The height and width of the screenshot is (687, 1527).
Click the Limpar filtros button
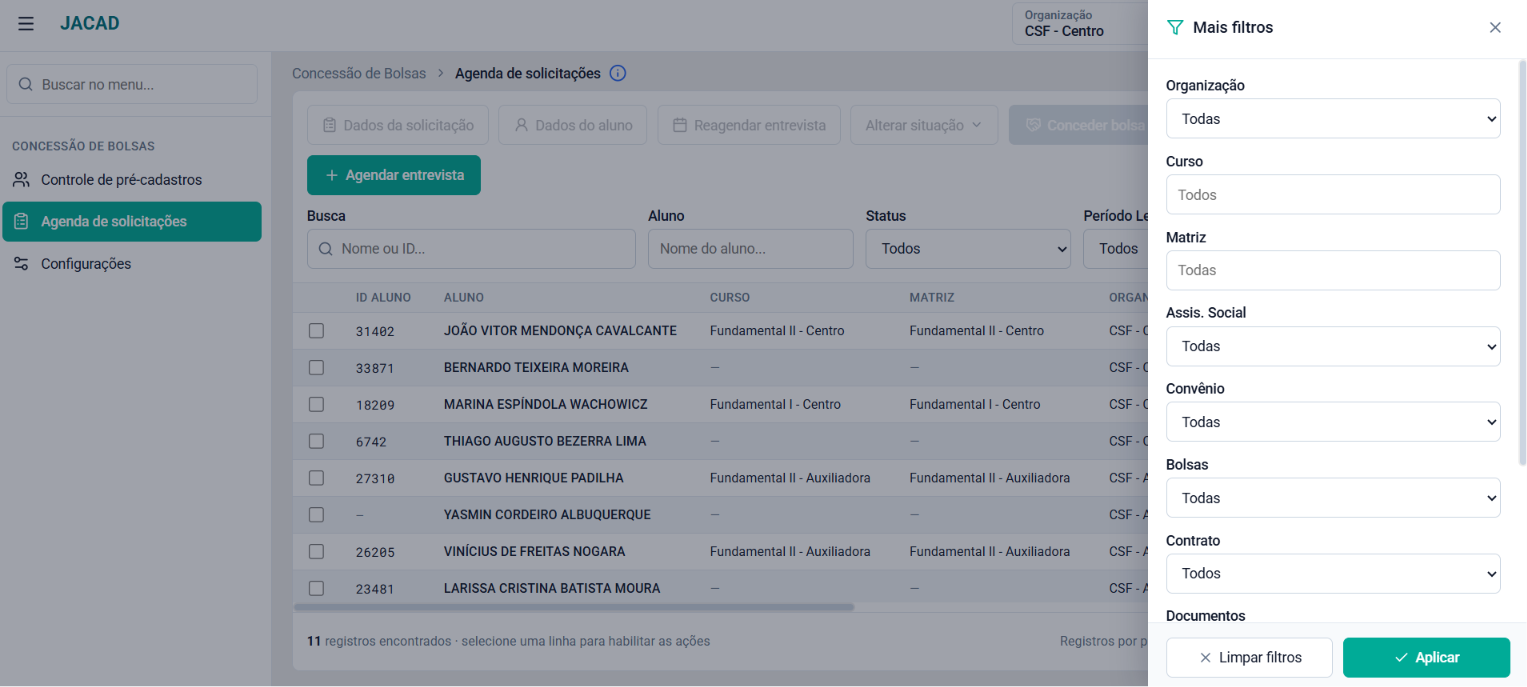pyautogui.click(x=1249, y=658)
